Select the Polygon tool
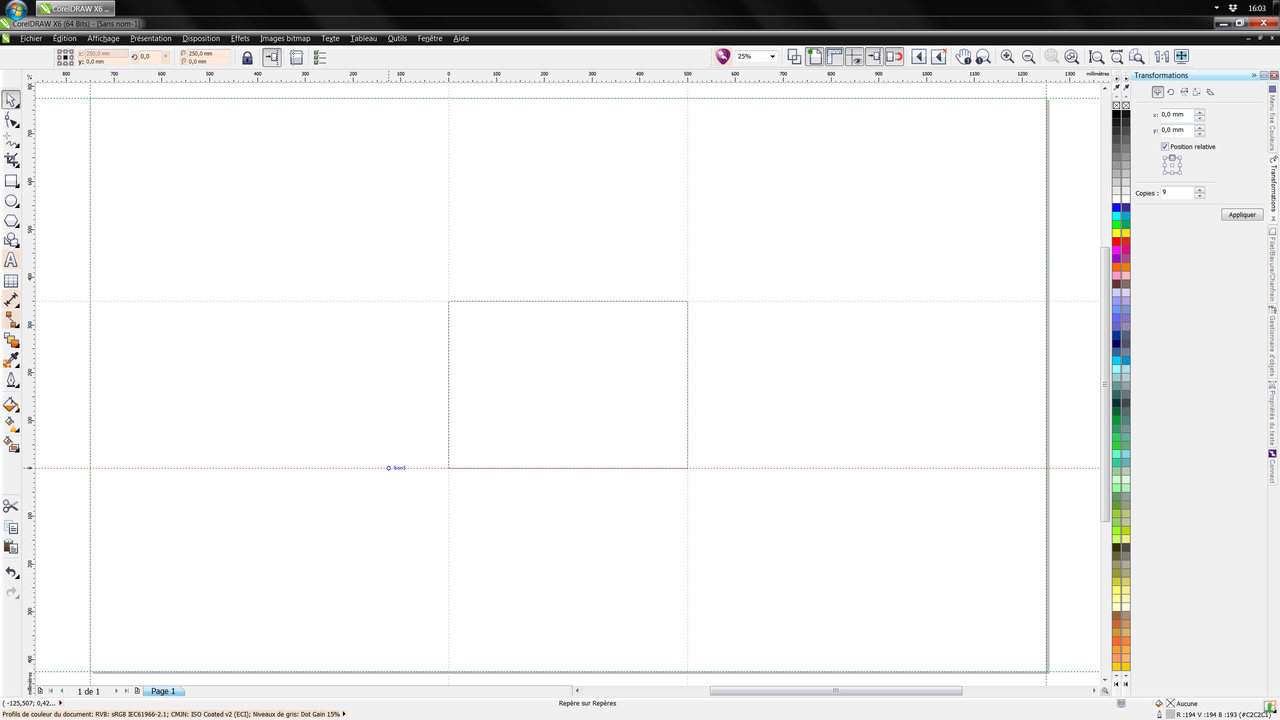The width and height of the screenshot is (1280, 720). 11,221
